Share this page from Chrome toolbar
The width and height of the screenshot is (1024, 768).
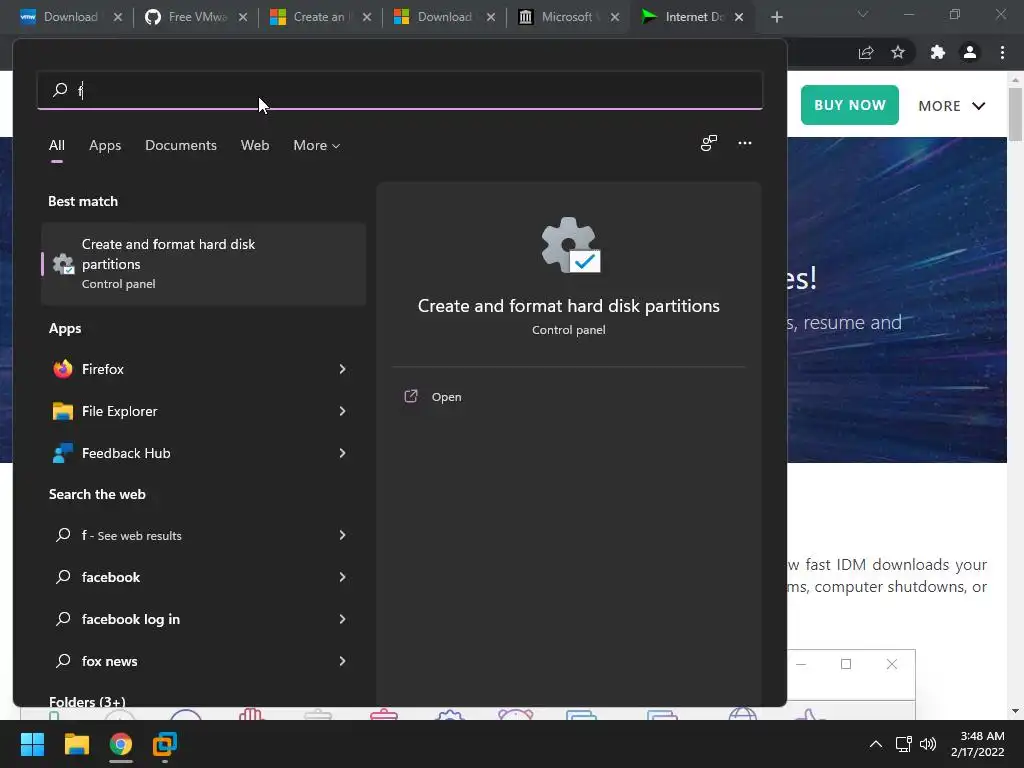click(x=866, y=52)
